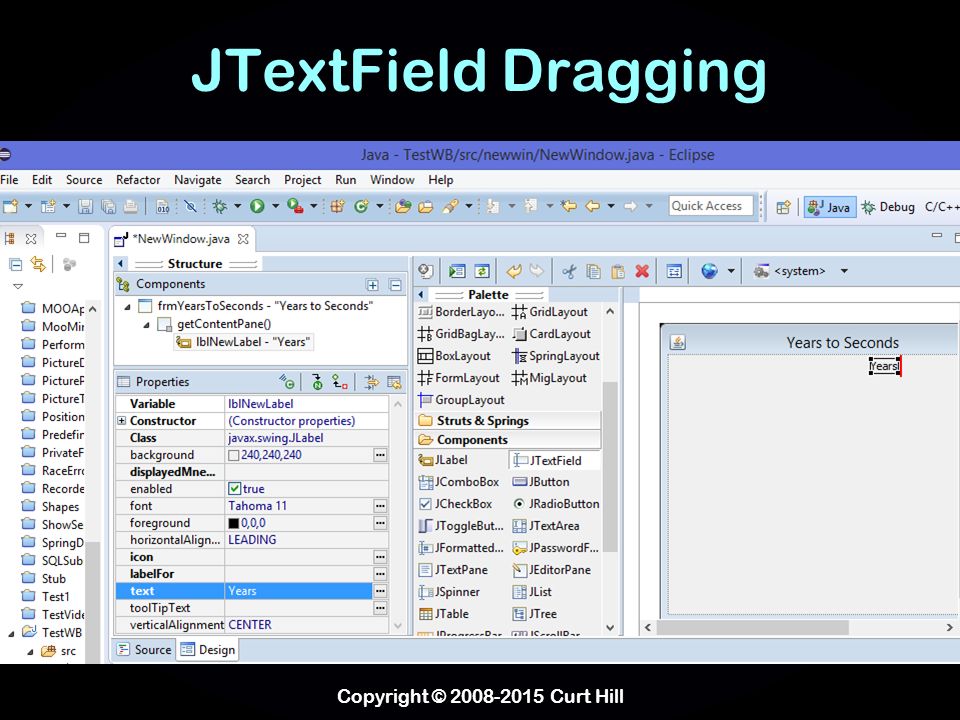Switch to the Debug perspective
The width and height of the screenshot is (960, 720).
pos(888,207)
